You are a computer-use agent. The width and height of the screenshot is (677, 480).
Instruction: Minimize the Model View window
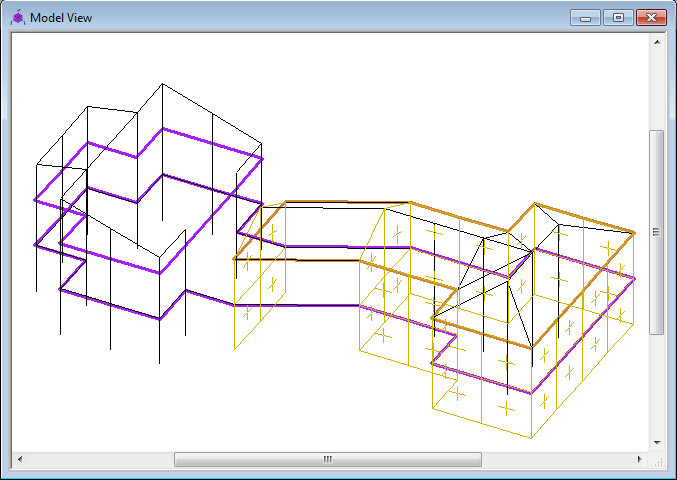(x=585, y=18)
